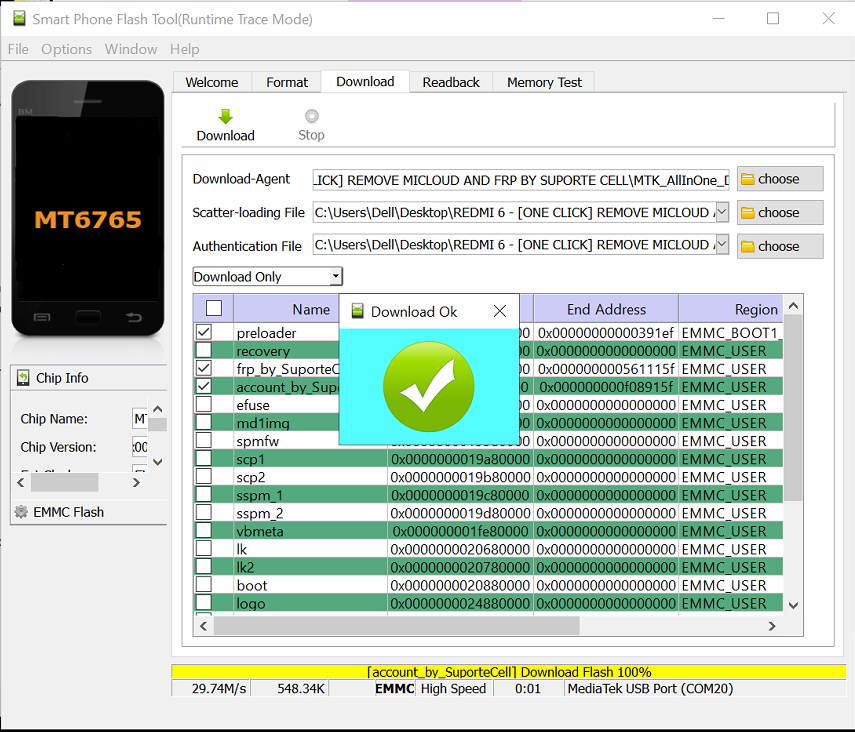Image resolution: width=855 pixels, height=732 pixels.
Task: Click the partition table left scroll arrow
Action: [203, 626]
